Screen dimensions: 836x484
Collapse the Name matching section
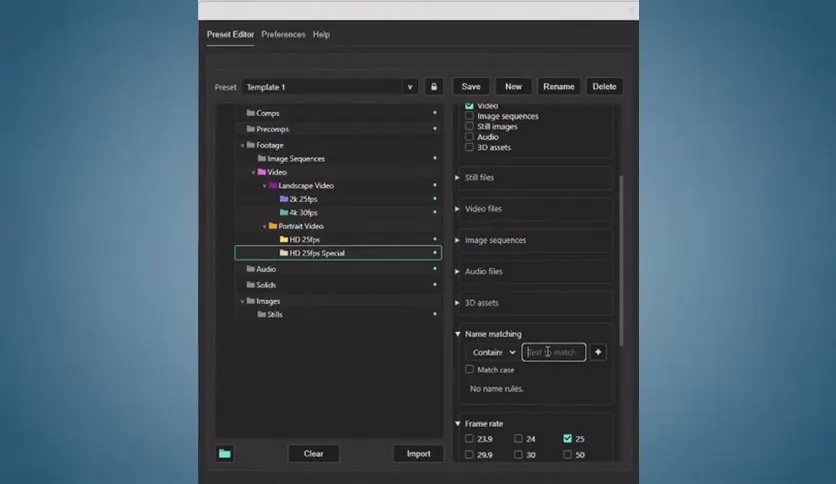pyautogui.click(x=457, y=334)
